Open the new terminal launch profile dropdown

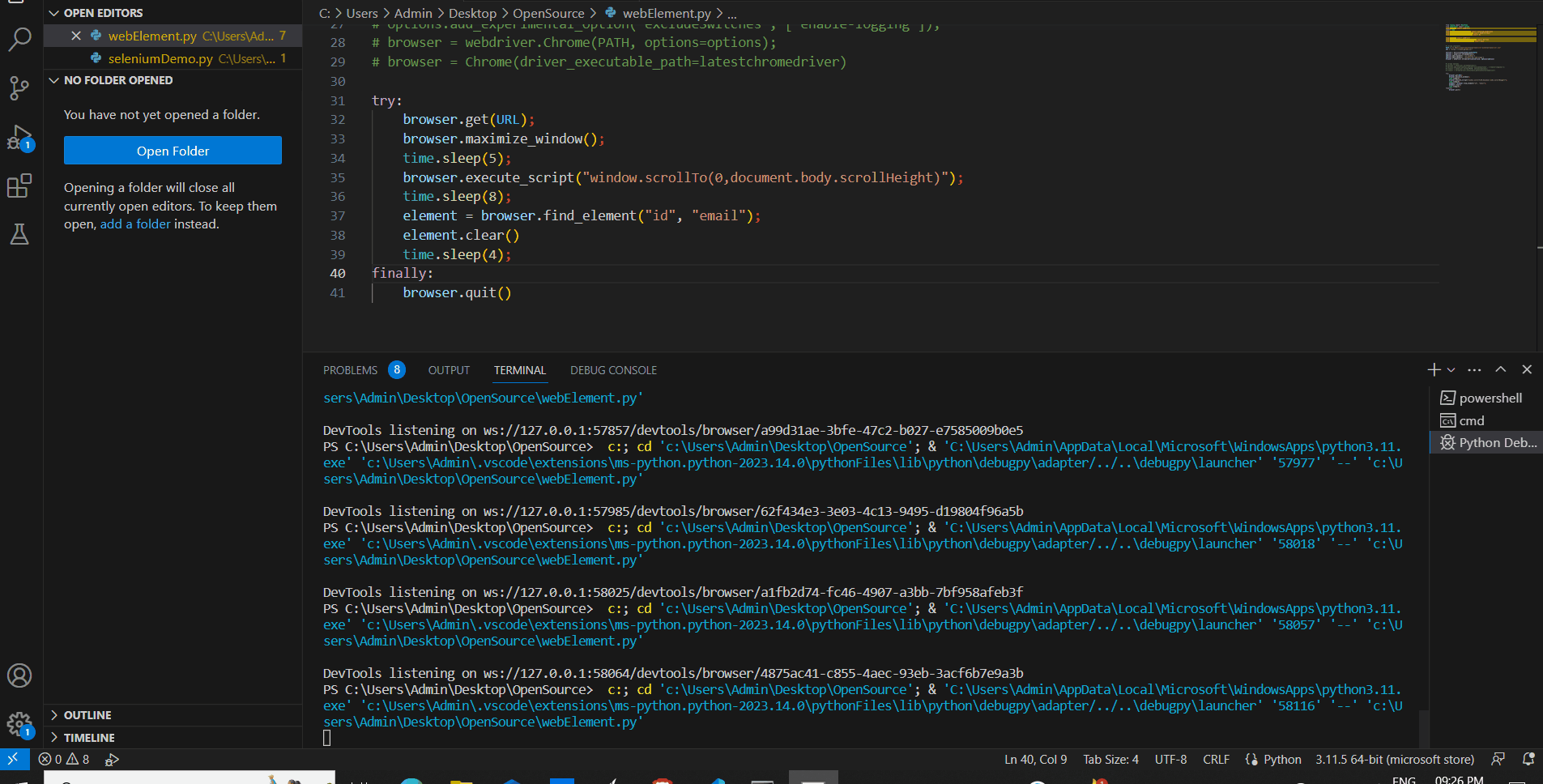pos(1451,370)
